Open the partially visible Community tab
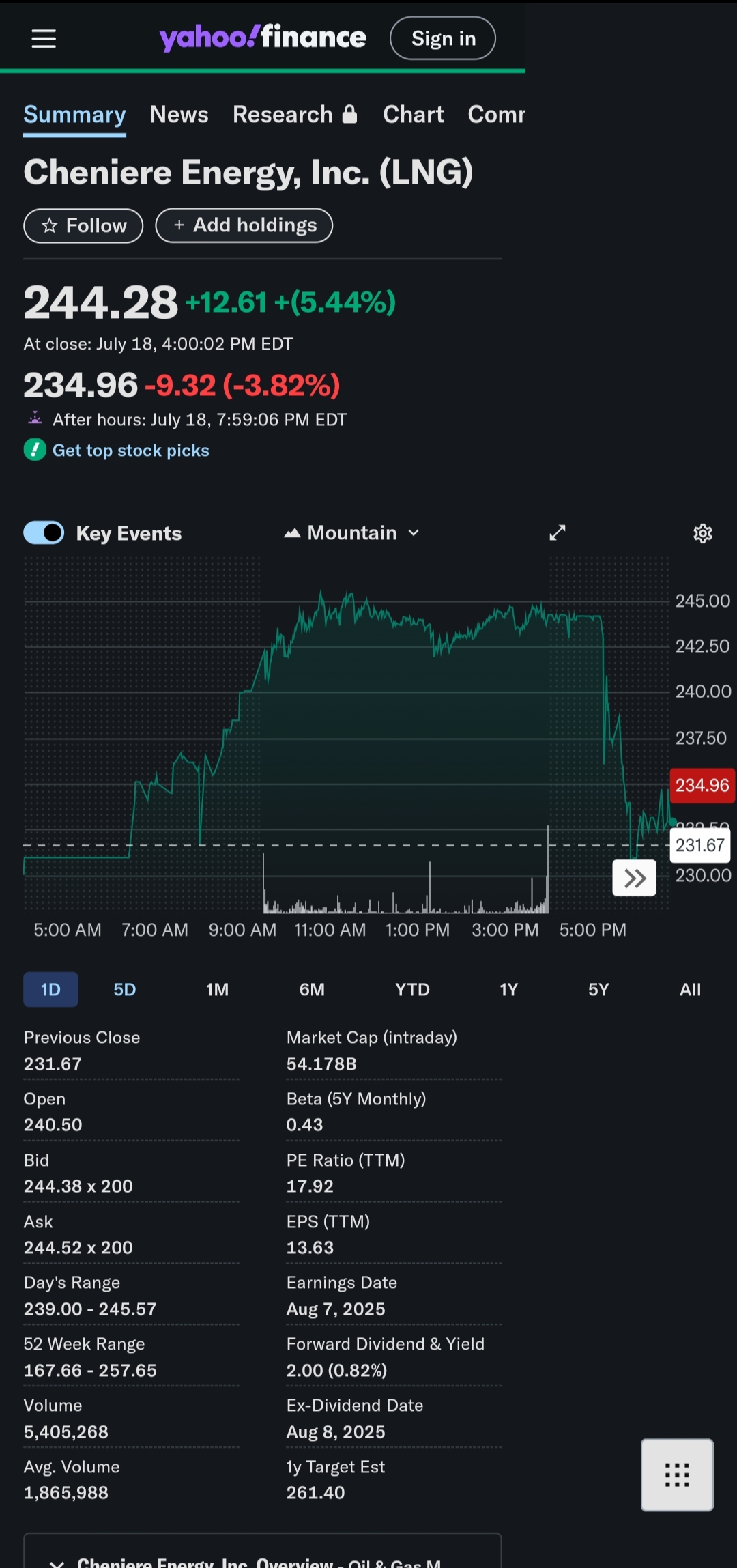Viewport: 737px width, 1568px height. (x=497, y=115)
